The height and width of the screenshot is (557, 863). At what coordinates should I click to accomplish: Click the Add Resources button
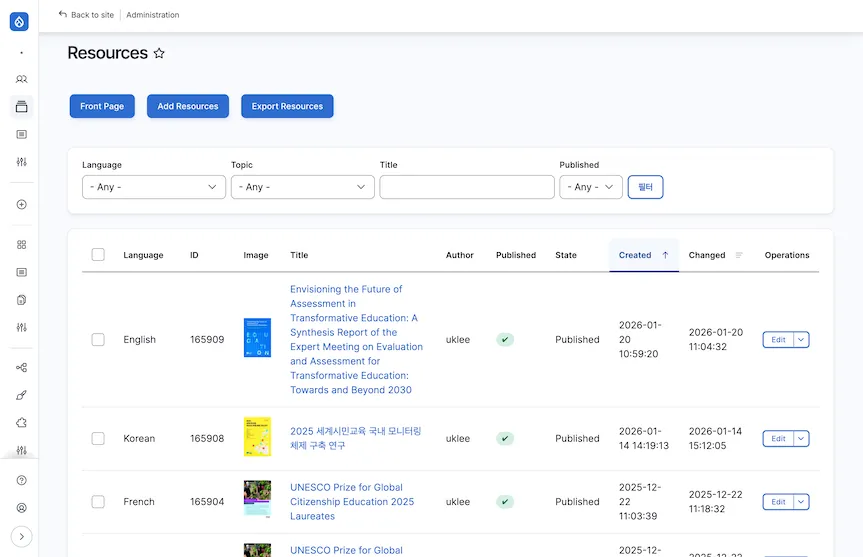coord(188,106)
